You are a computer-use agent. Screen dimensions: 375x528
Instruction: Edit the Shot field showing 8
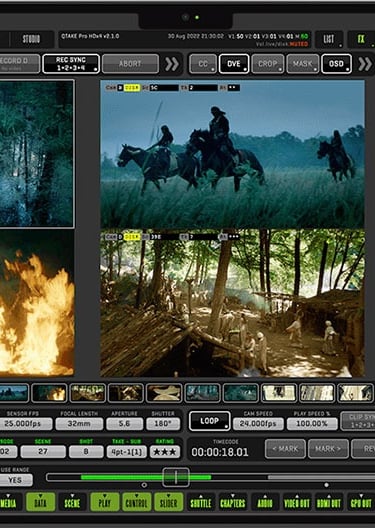pos(86,452)
